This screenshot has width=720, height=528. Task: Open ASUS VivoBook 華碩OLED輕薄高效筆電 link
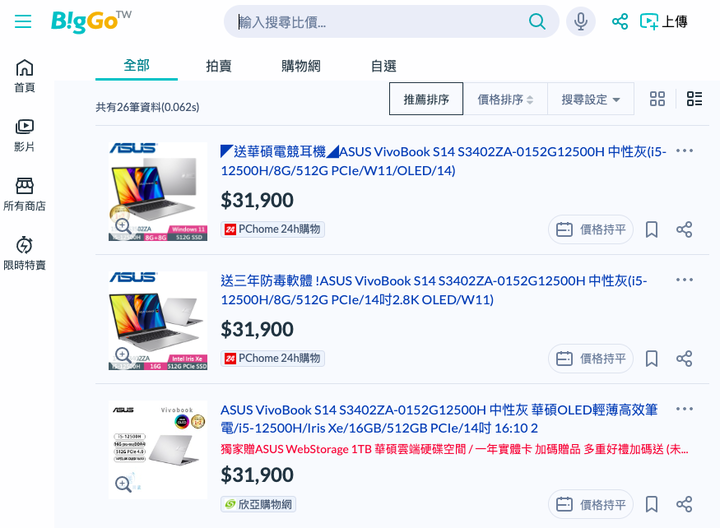point(439,419)
